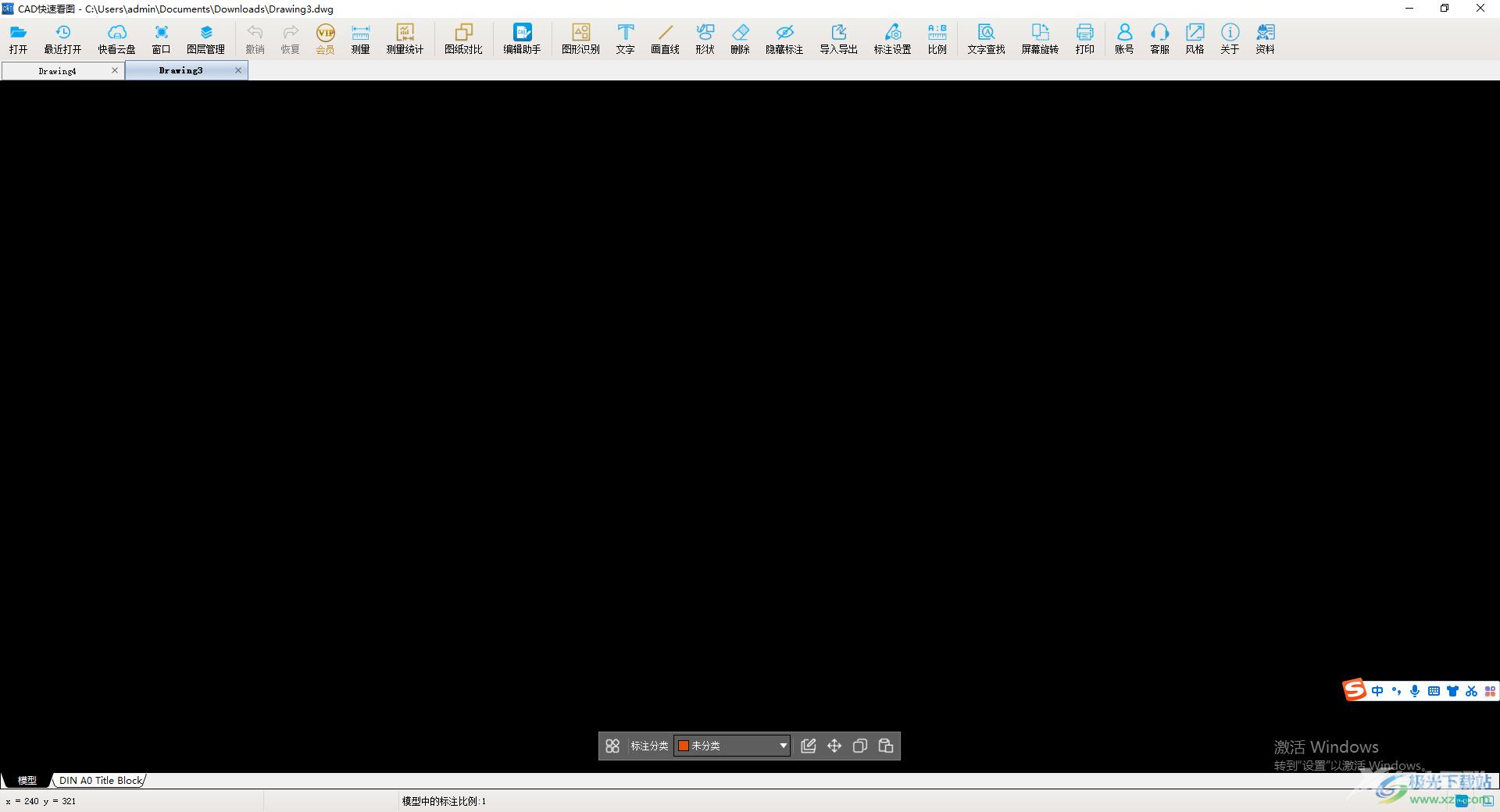Open the four-squares category grid icon
Image resolution: width=1500 pixels, height=812 pixels.
click(x=612, y=746)
